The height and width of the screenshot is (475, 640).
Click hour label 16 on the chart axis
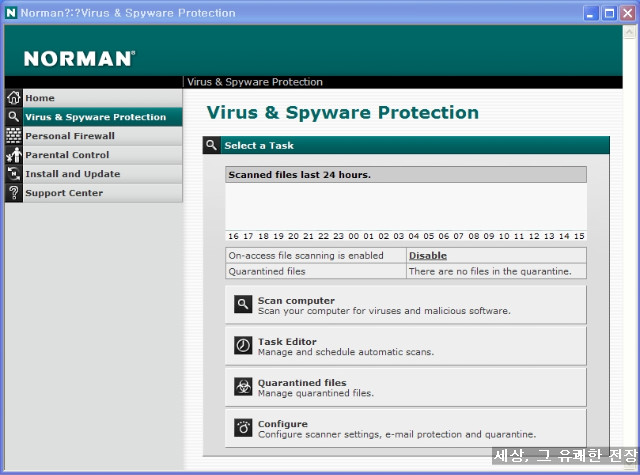tap(233, 236)
